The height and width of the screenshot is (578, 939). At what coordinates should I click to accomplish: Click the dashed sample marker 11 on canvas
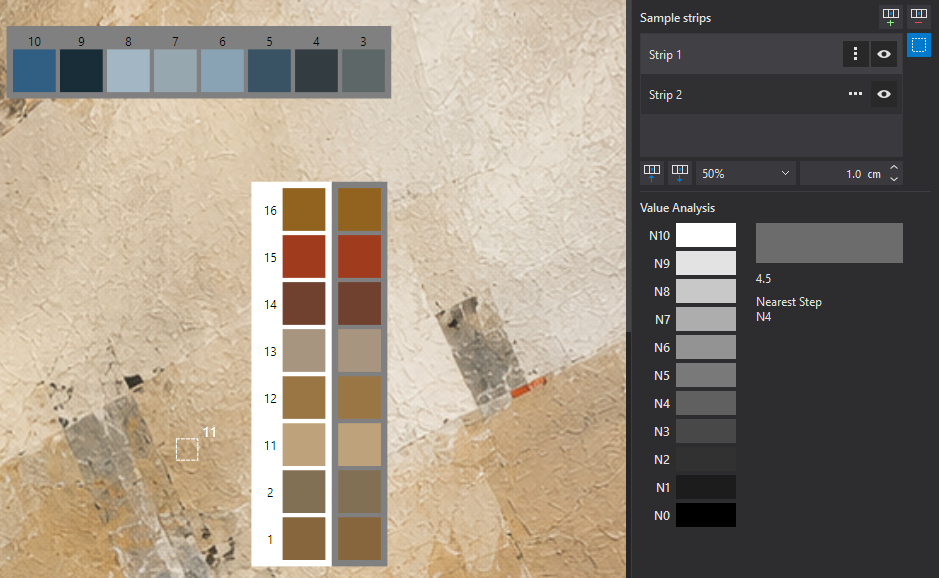187,449
